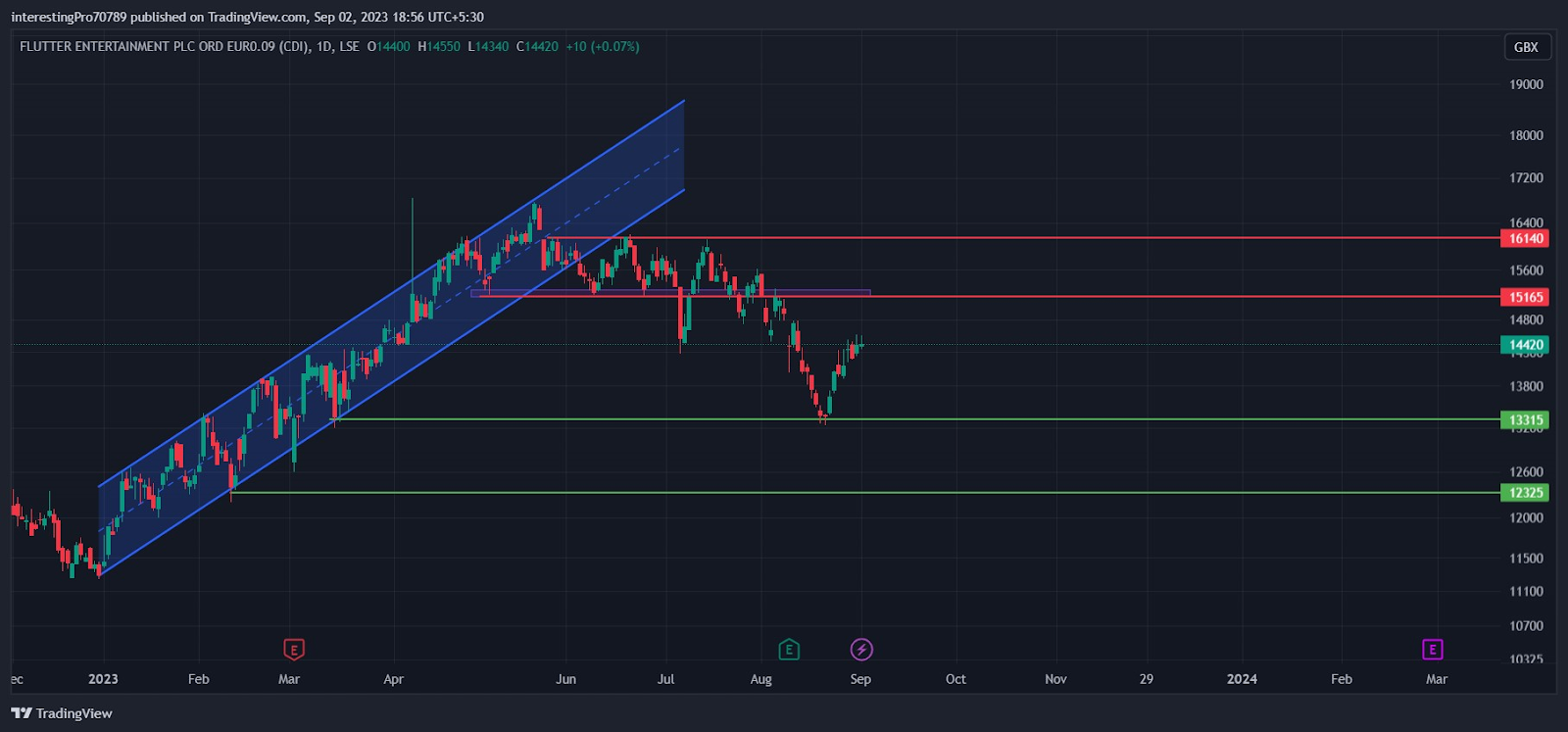Click the 17200 price axis label
This screenshot has height=732, width=1568.
(1526, 178)
